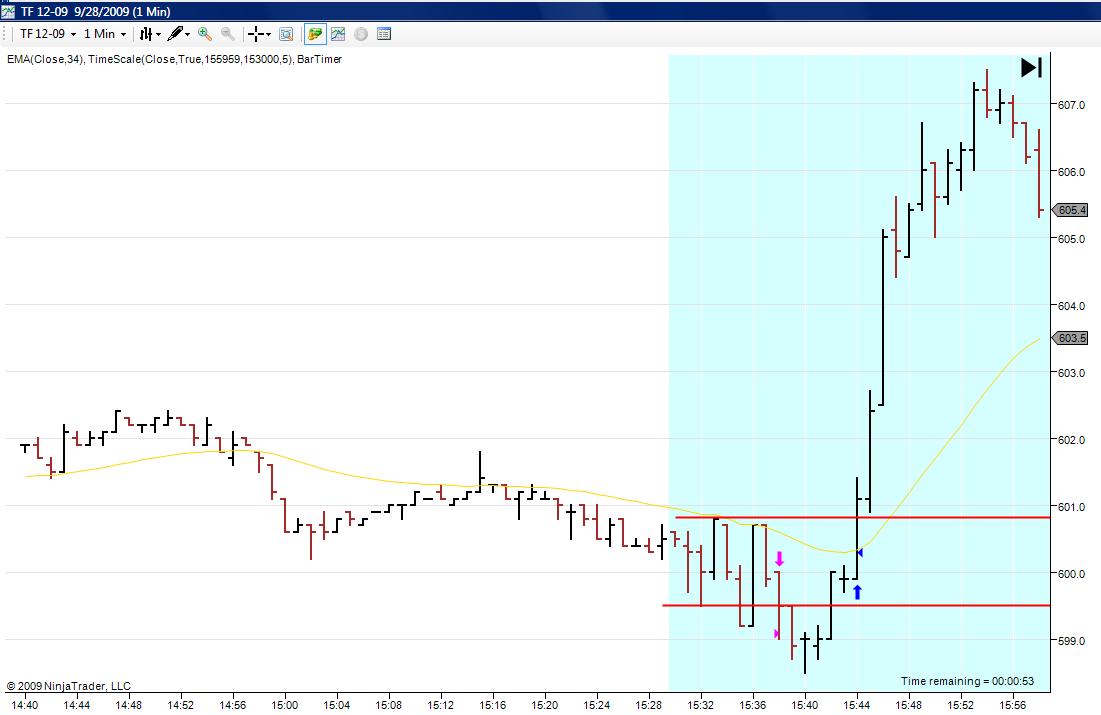Click the toolbar grip handle at left
This screenshot has height=715, width=1101.
tap(5, 34)
